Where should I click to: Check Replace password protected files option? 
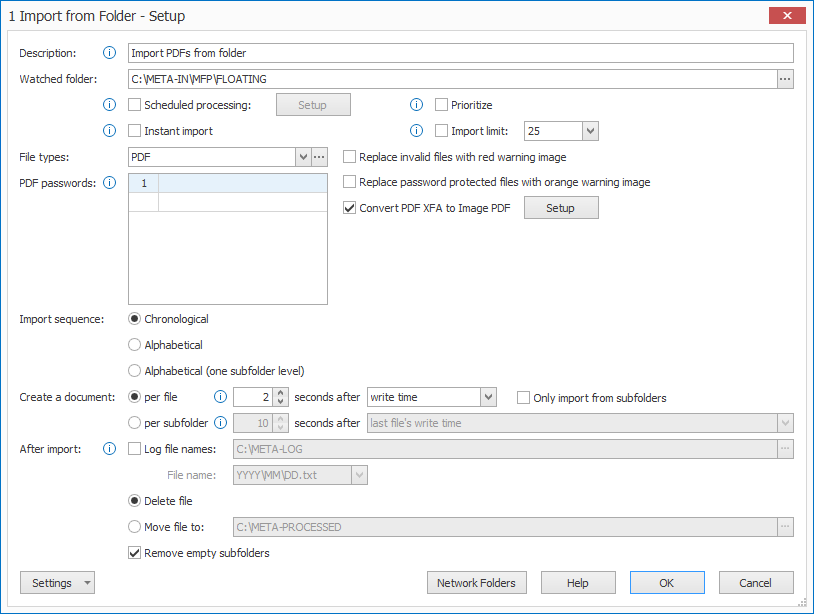pos(349,181)
